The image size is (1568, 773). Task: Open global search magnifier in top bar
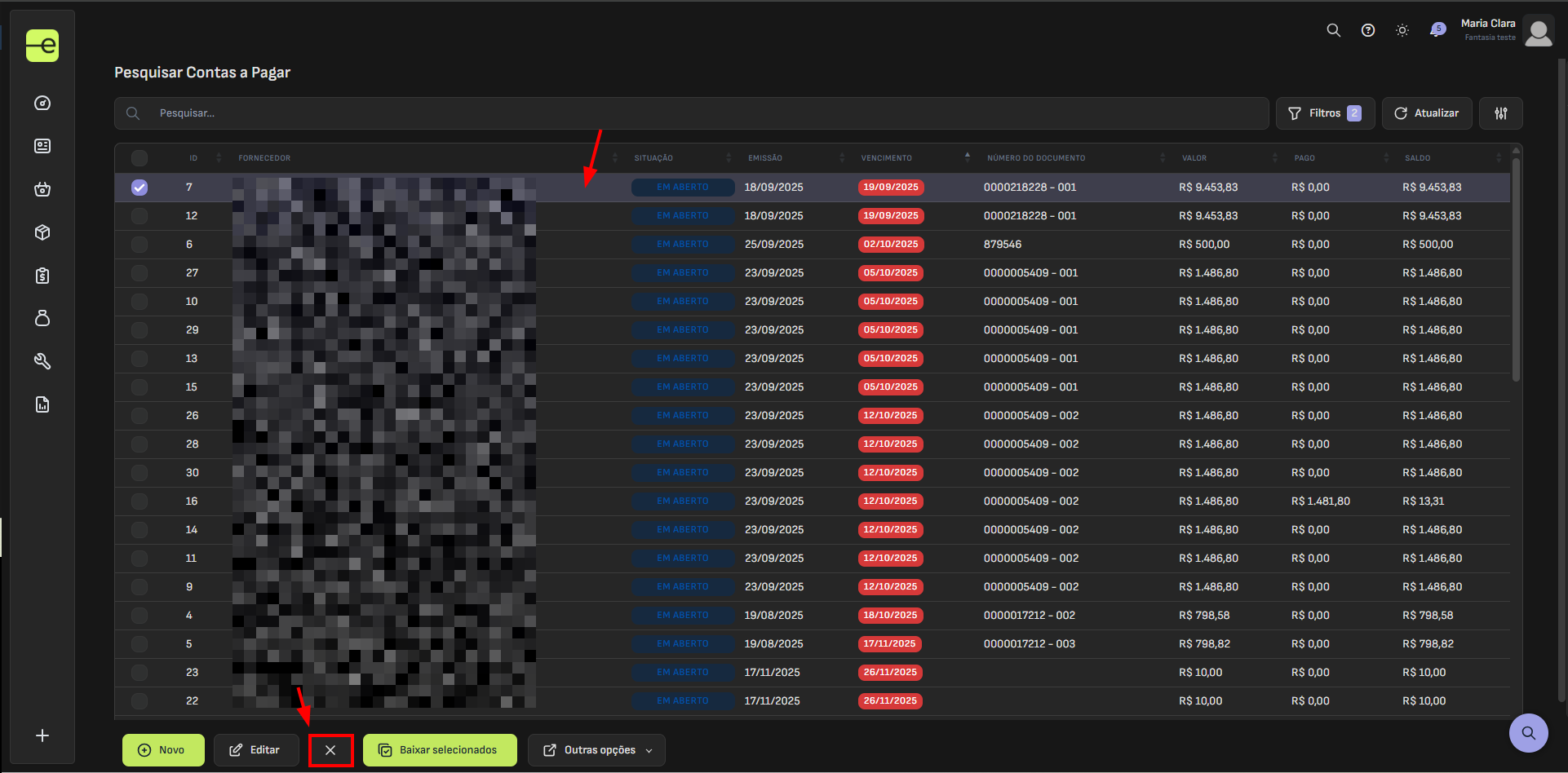click(x=1334, y=30)
